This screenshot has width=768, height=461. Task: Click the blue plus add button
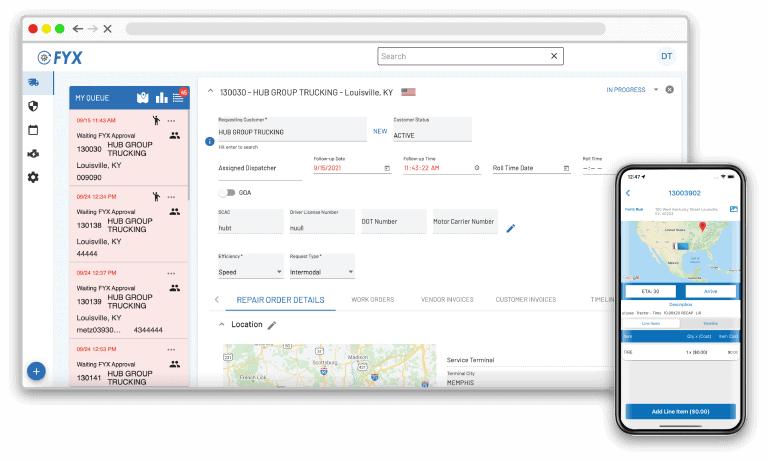(36, 372)
